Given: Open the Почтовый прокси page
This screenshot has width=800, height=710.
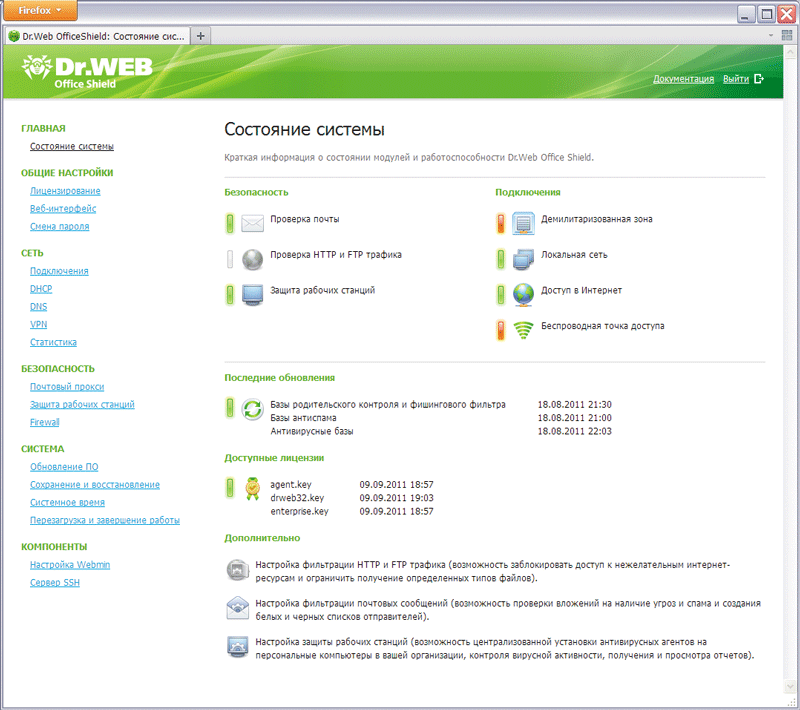Looking at the screenshot, I should (x=67, y=387).
